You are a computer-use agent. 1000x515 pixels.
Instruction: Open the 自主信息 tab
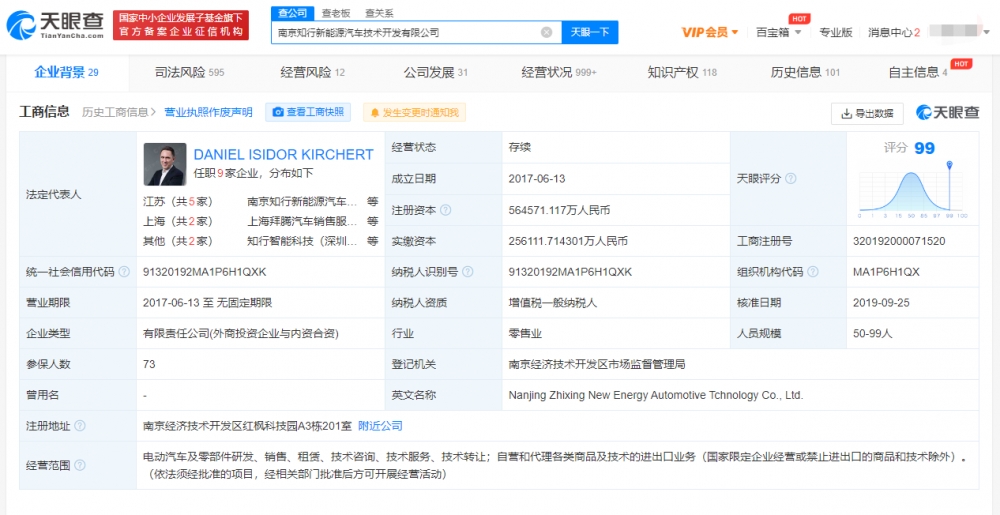pos(919,73)
